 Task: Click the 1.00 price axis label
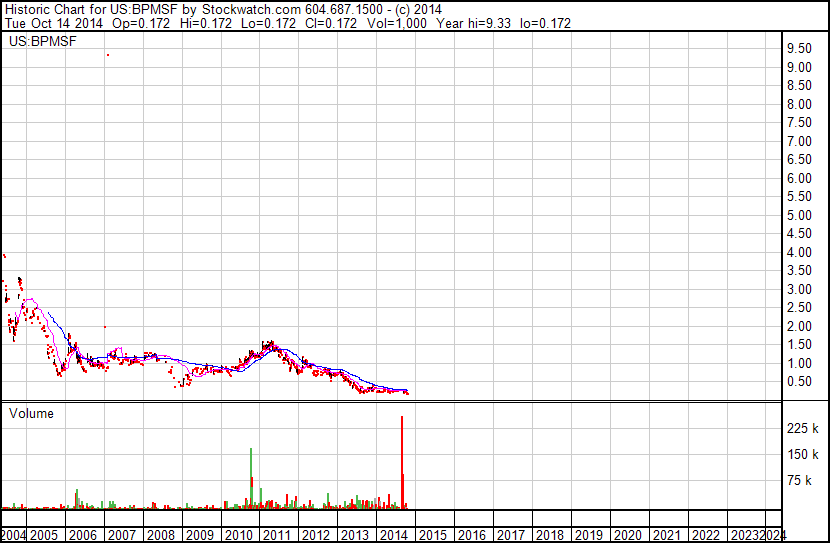pyautogui.click(x=799, y=364)
